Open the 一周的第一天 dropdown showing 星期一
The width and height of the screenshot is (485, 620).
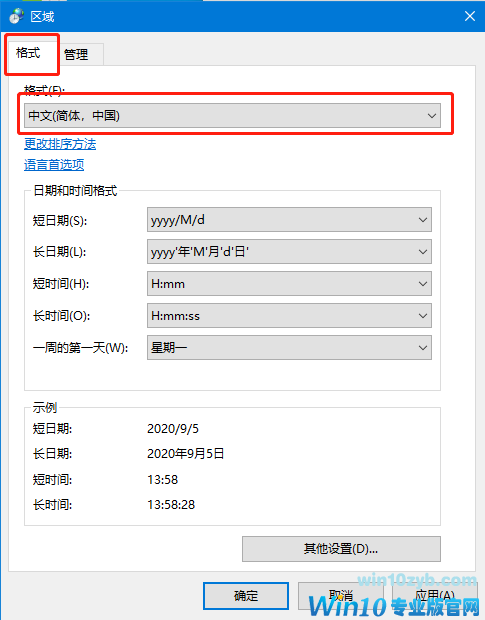[x=289, y=348]
